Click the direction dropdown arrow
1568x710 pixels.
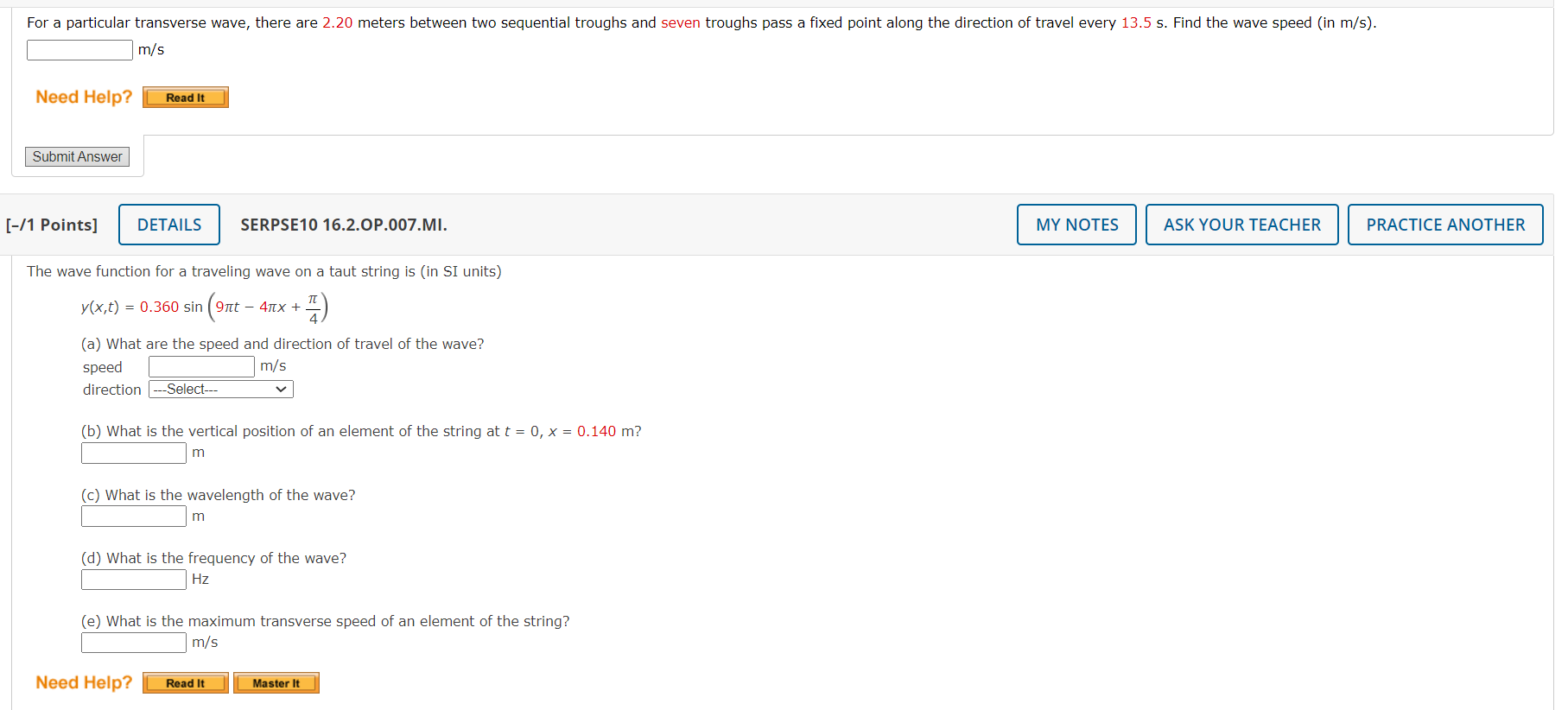[281, 389]
